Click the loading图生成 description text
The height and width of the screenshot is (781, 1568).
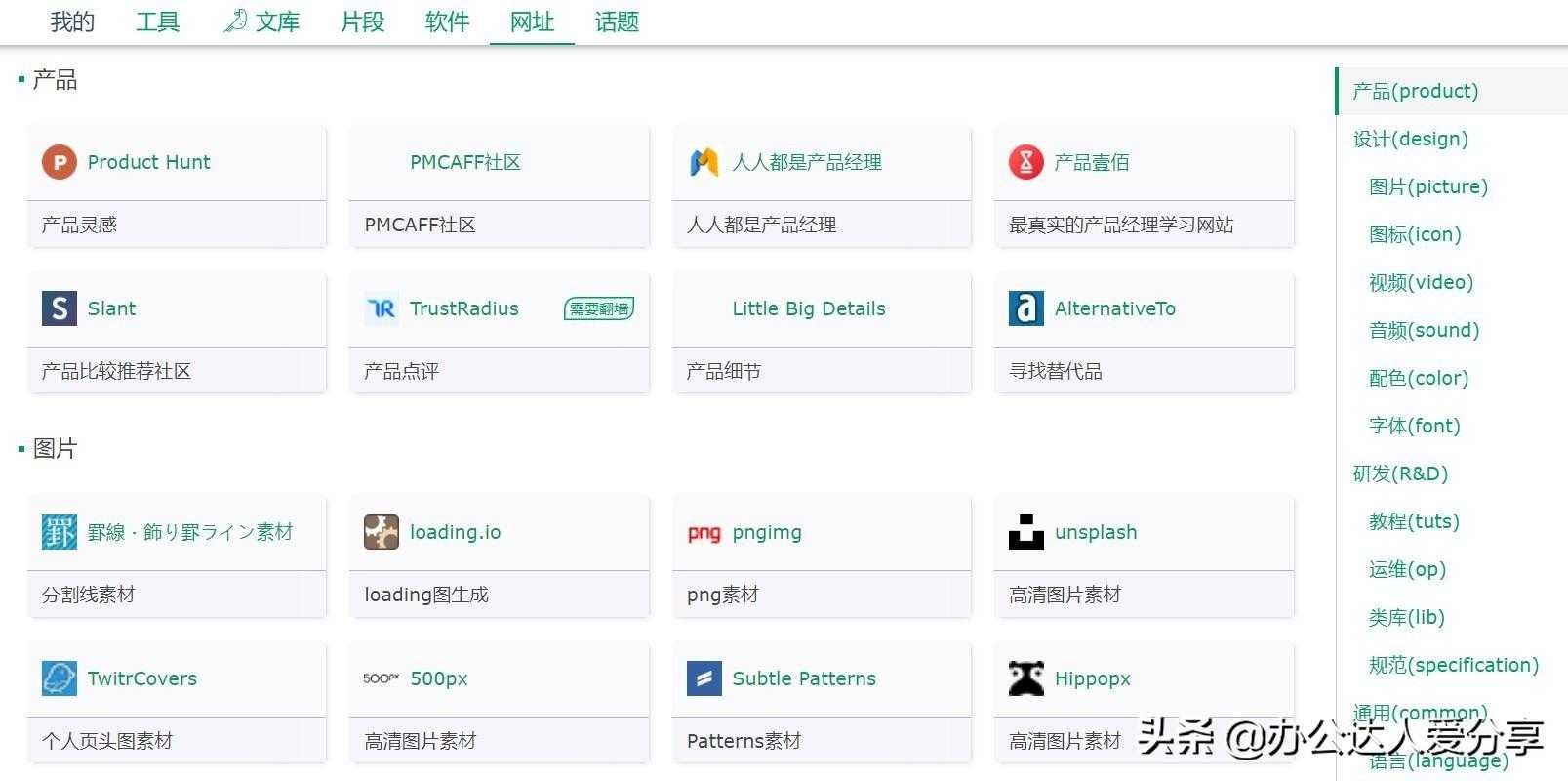point(426,595)
